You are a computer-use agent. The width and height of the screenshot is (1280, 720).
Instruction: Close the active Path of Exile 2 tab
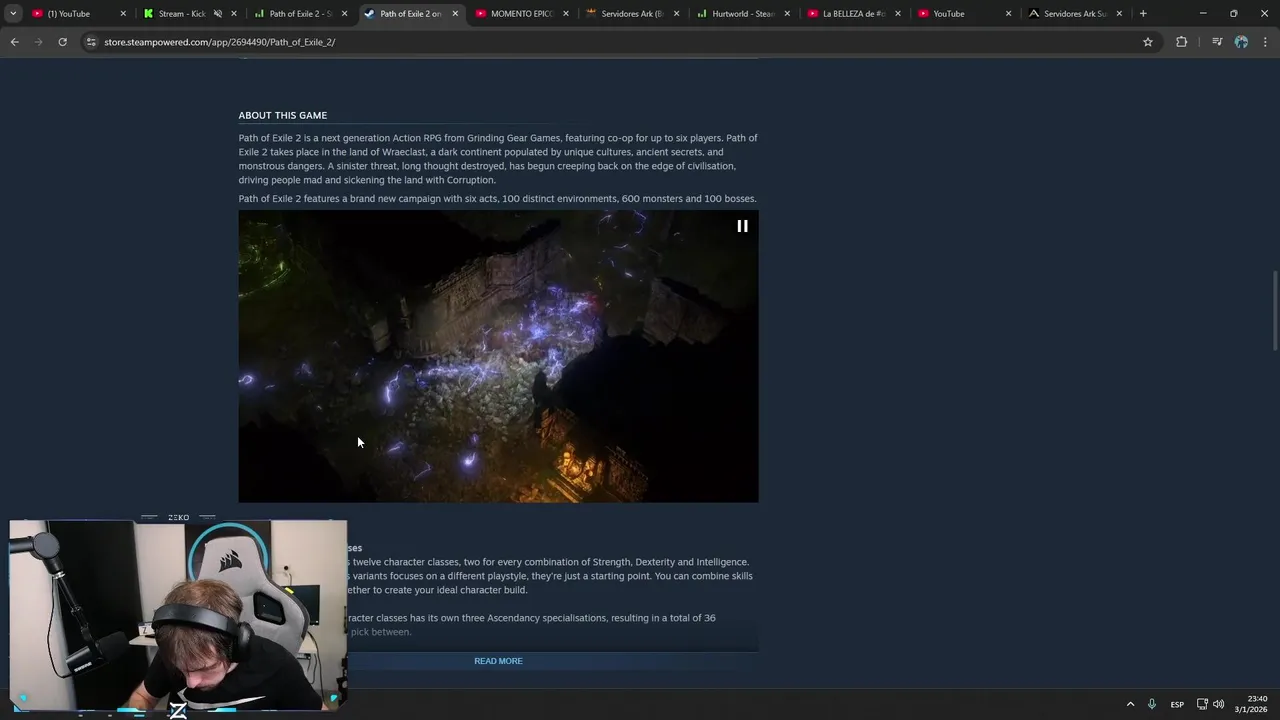[x=455, y=14]
